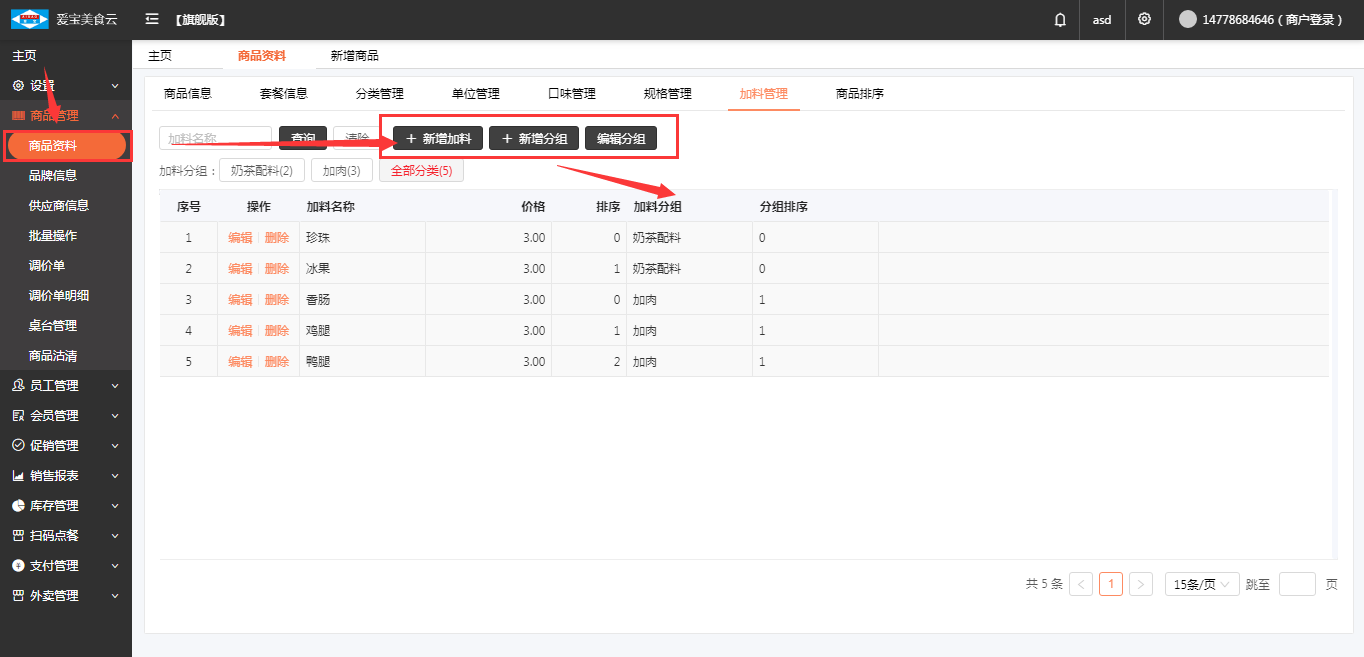Switch to the 规格管理 tab

(x=667, y=94)
